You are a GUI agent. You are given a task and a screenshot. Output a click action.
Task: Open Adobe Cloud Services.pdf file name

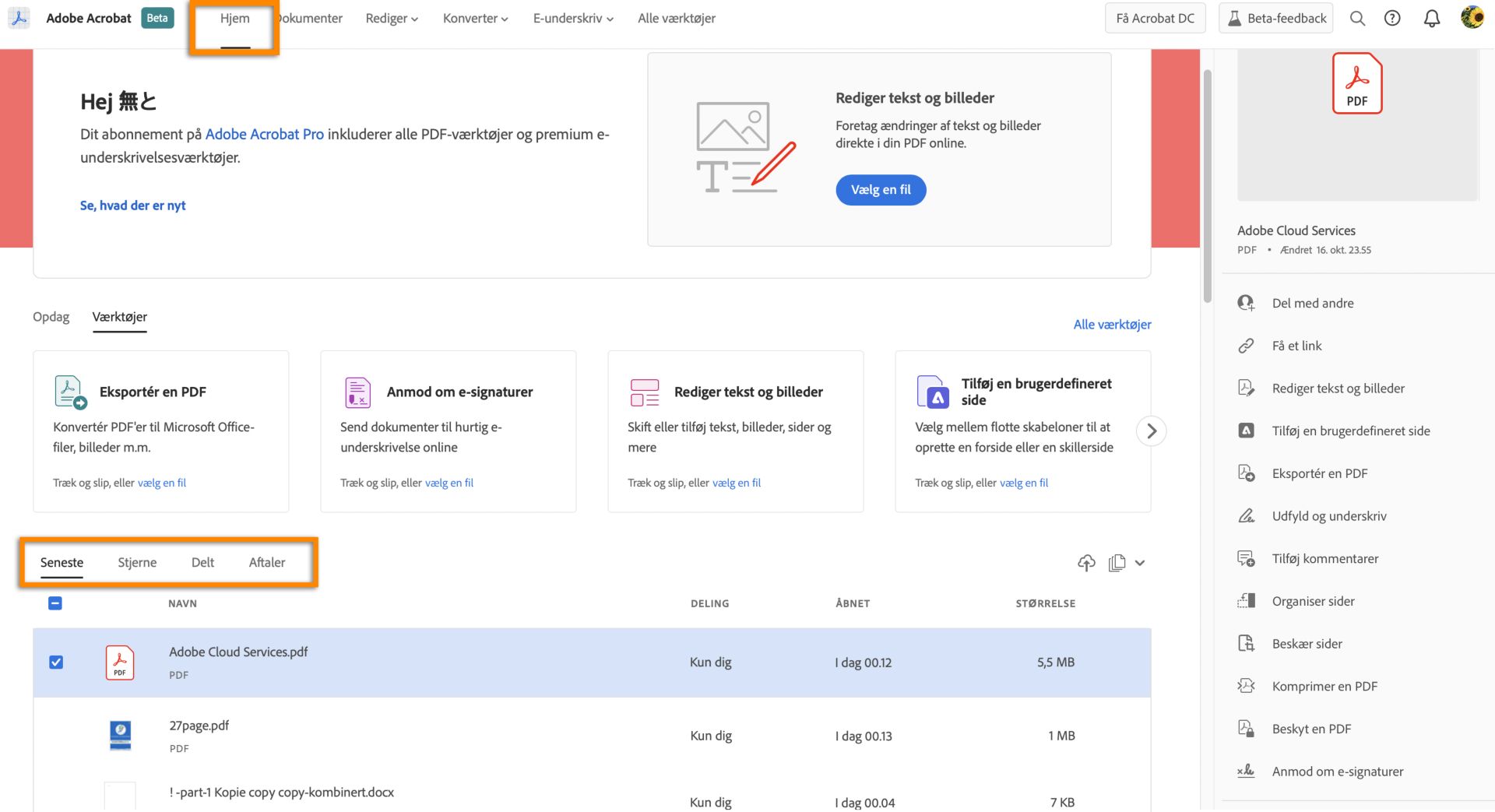coord(238,652)
